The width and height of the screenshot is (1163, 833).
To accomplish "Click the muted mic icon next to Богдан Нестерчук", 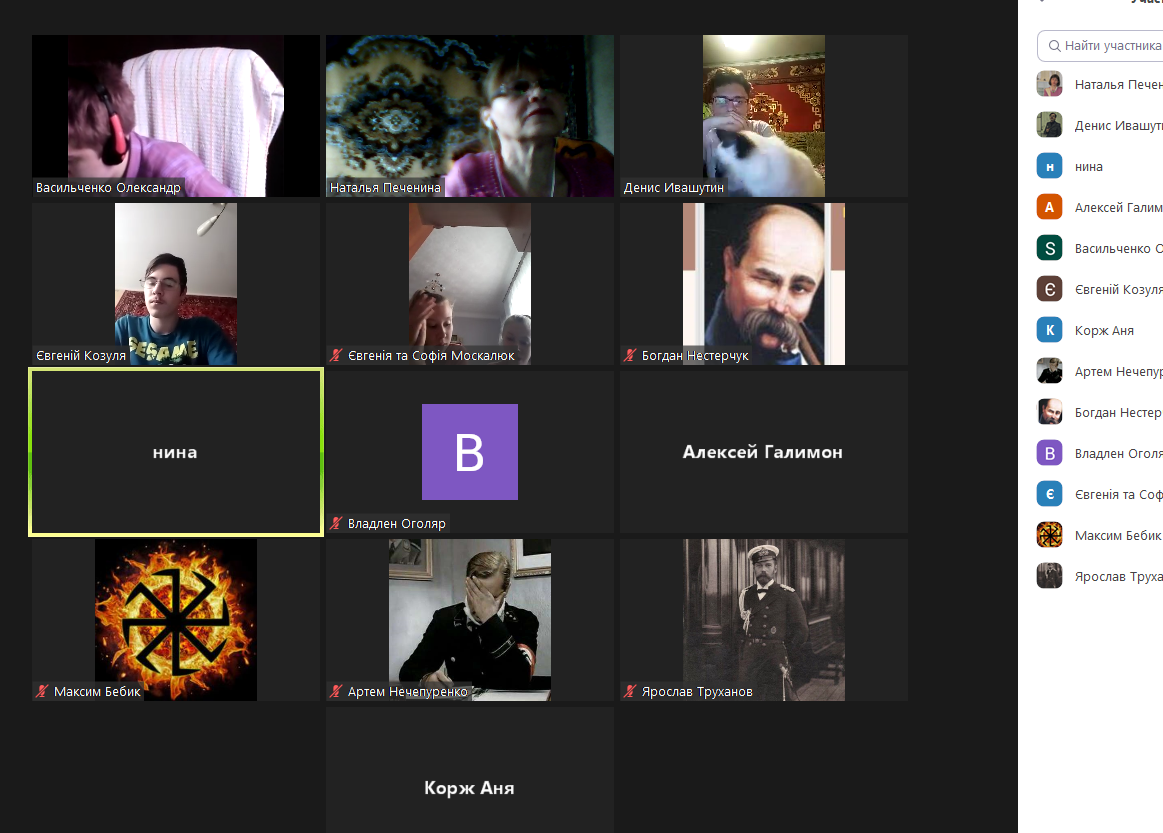I will (x=630, y=355).
